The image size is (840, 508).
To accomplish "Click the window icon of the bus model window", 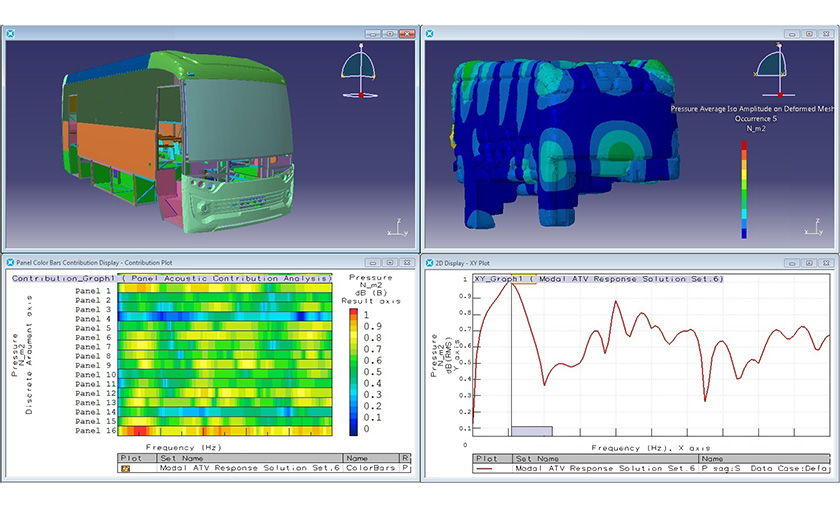I will pyautogui.click(x=10, y=33).
